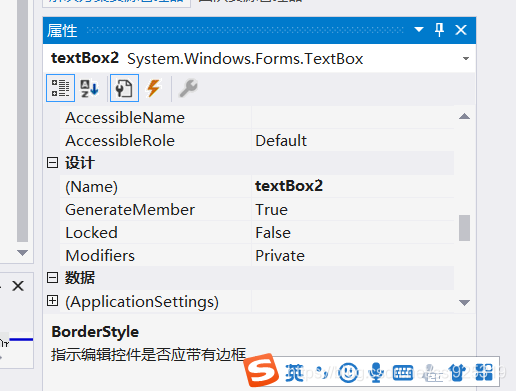Viewport: 516px width, 391px height.
Task: Toggle auto-hide pin for Properties panel
Action: point(439,30)
